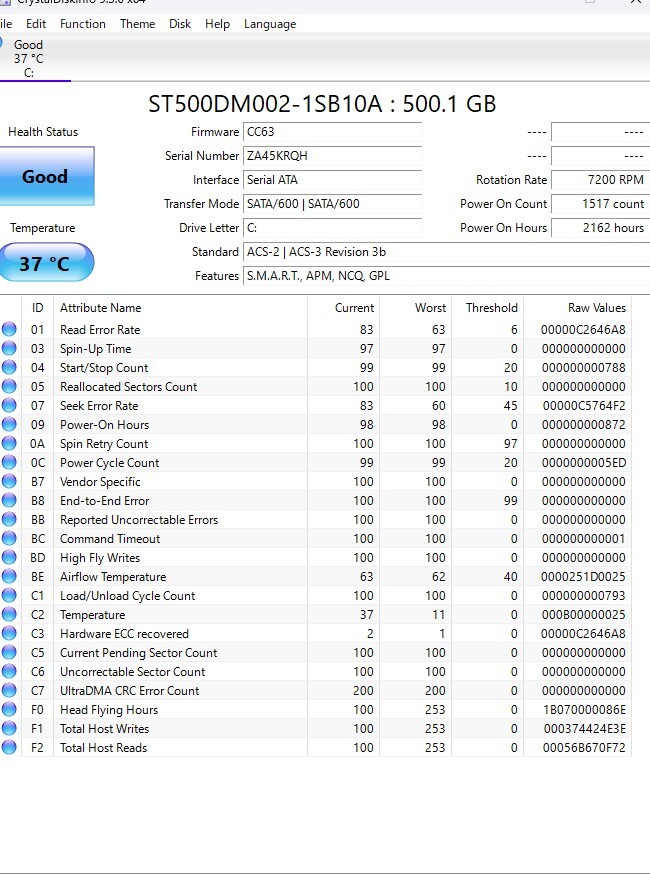Click the Power On Count value 1517 count
Viewport: 650px width, 875px height.
pos(600,204)
